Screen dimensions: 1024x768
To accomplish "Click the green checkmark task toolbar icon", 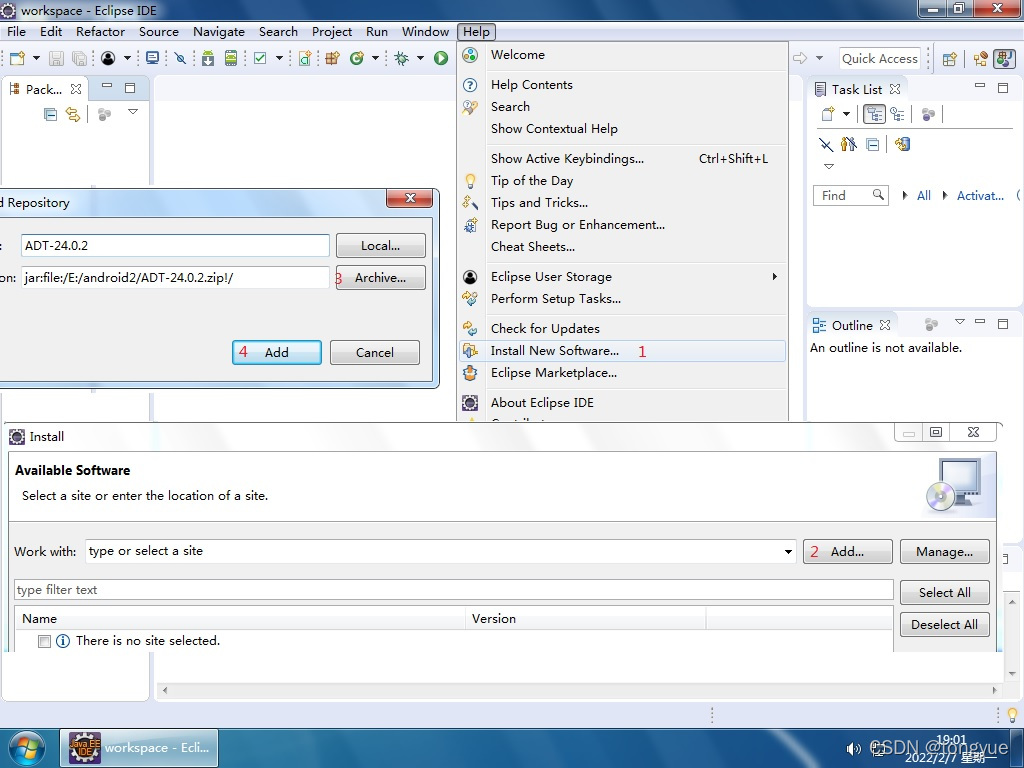I will point(260,58).
